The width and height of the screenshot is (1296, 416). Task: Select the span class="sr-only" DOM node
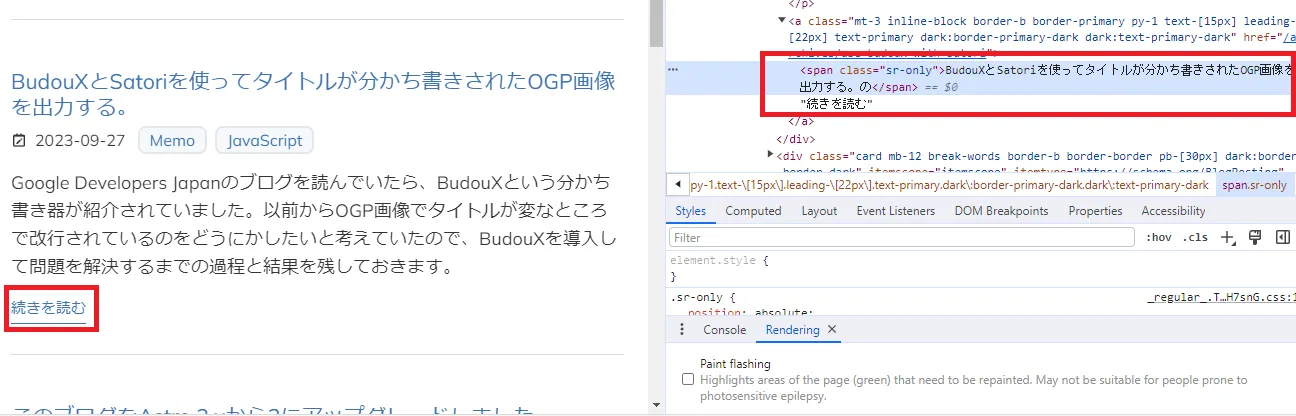point(1046,78)
